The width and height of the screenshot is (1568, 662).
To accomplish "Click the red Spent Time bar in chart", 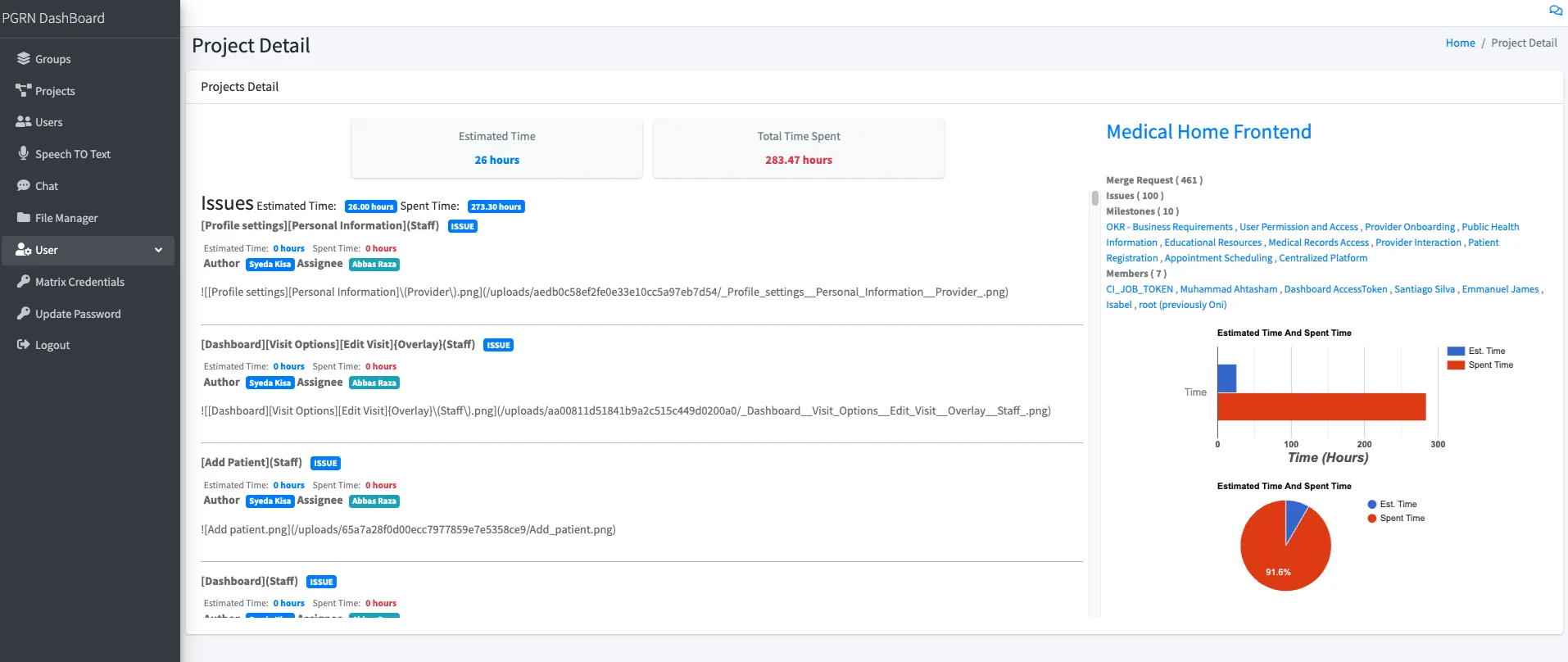I will [1321, 407].
